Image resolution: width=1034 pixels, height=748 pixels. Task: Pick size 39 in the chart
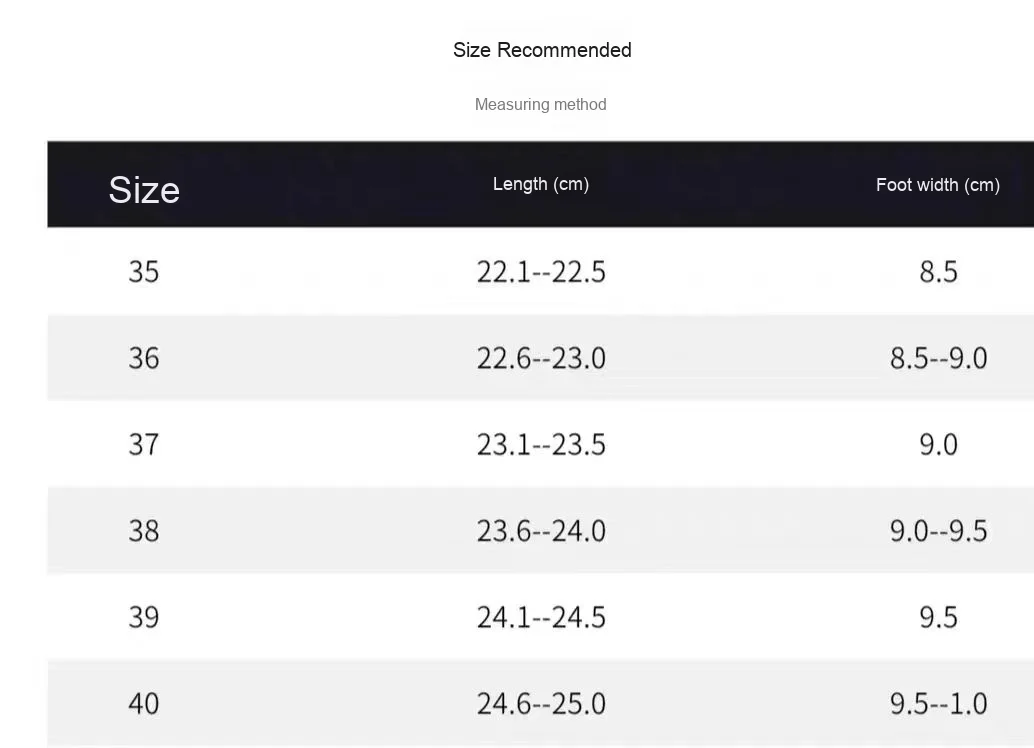click(x=144, y=617)
